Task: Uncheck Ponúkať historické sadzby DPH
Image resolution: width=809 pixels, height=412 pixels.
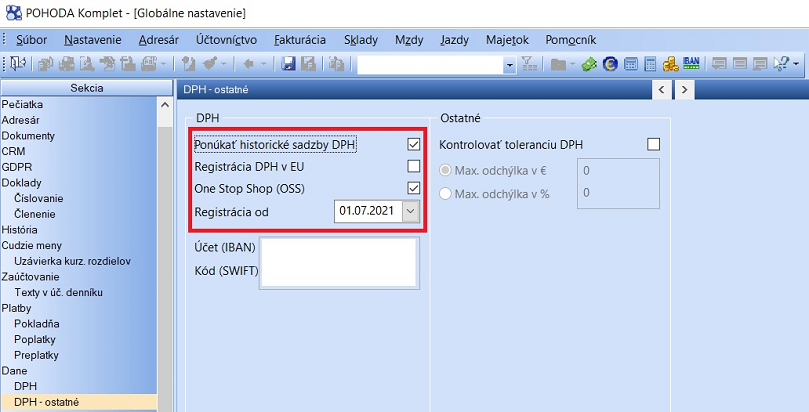Action: pos(413,145)
